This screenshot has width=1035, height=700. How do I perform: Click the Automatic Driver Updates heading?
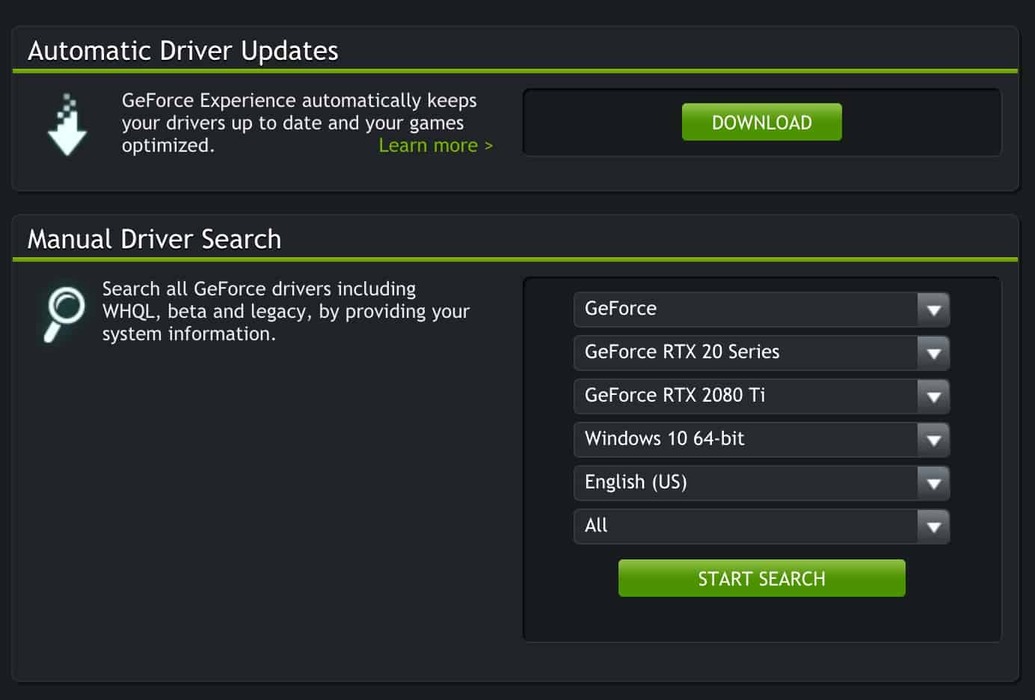click(183, 51)
